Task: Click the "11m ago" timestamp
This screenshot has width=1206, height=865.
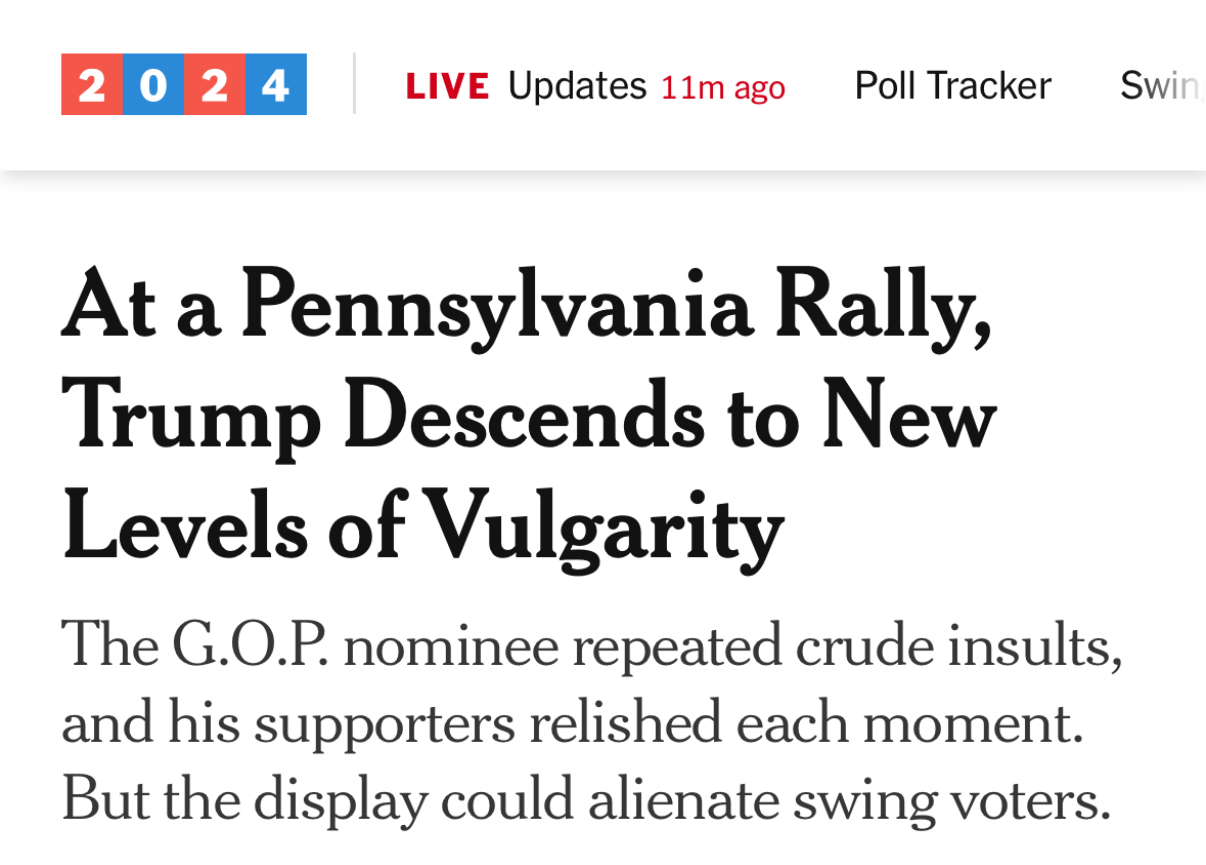Action: click(722, 87)
